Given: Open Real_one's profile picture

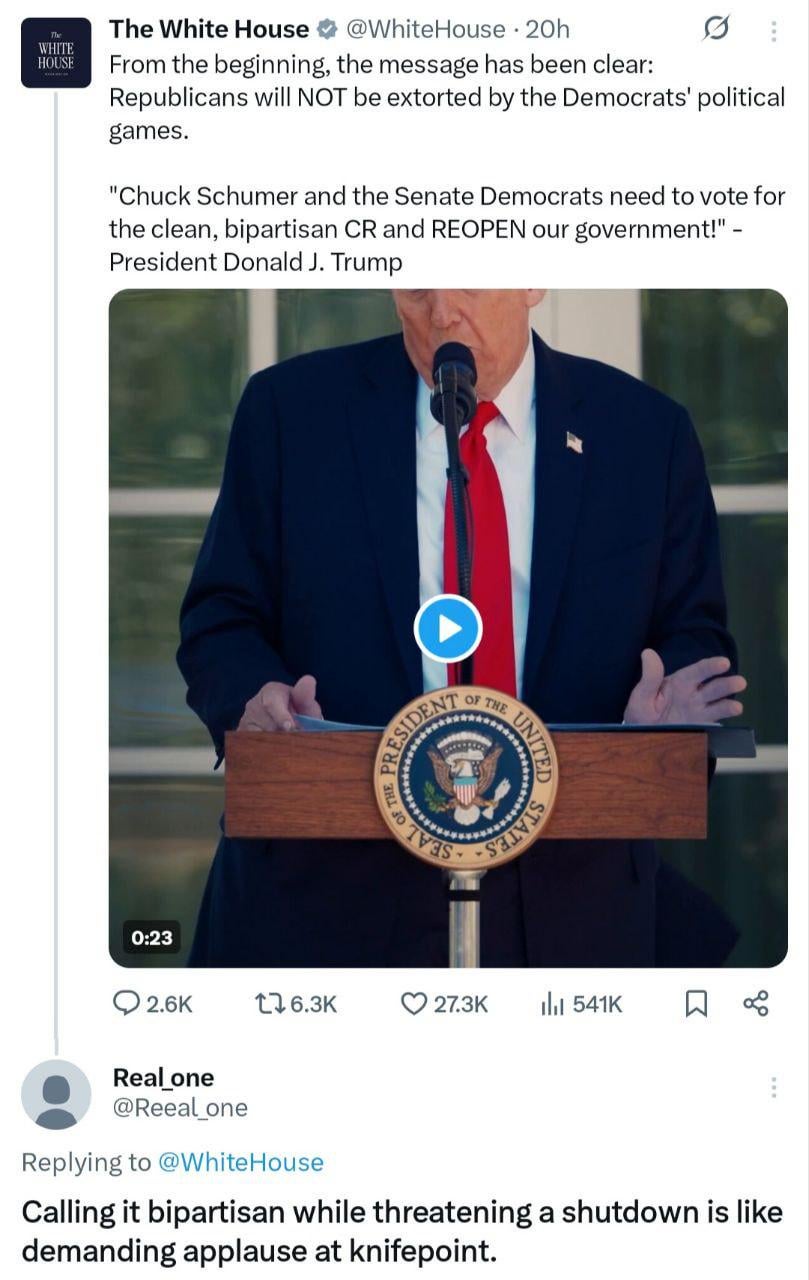Looking at the screenshot, I should (56, 1094).
